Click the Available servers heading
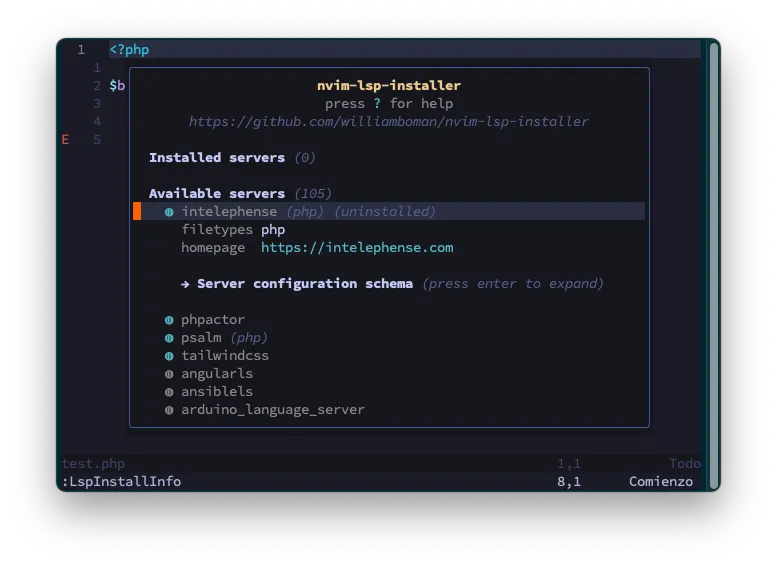This screenshot has height=566, width=777. pos(217,193)
